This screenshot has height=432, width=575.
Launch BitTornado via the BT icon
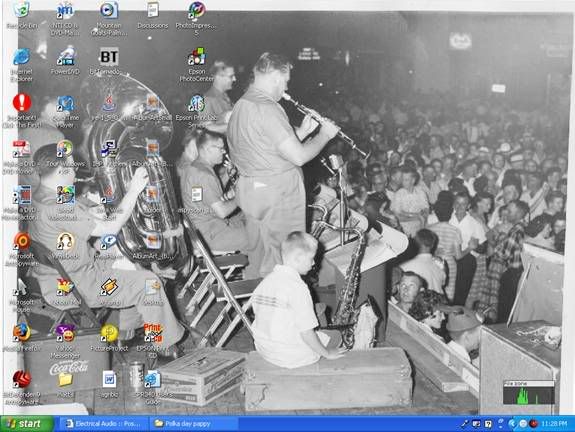(109, 57)
